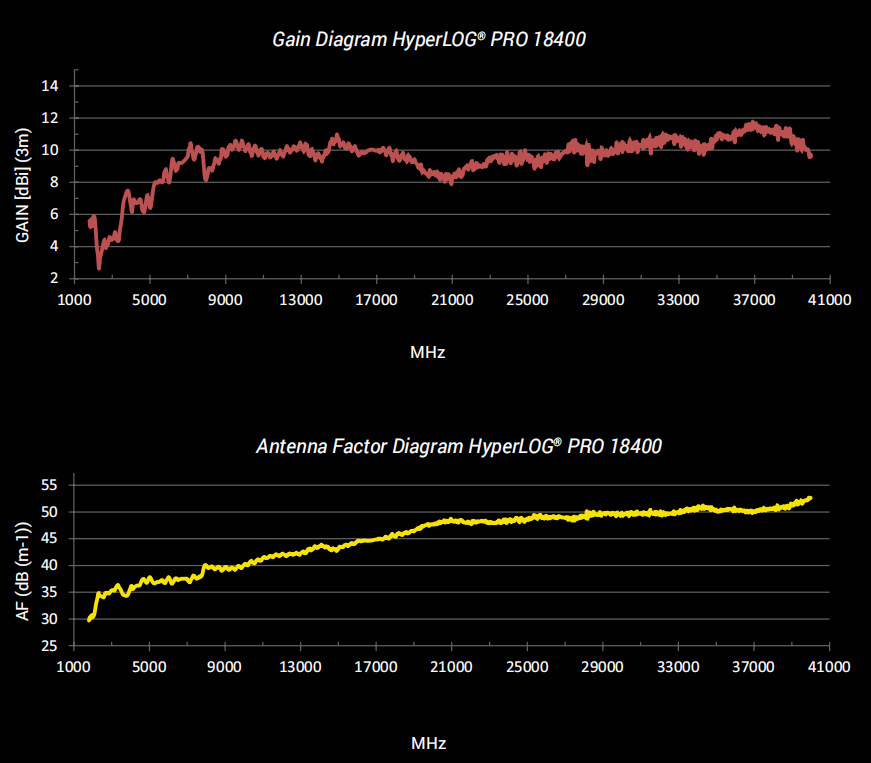Click the 'Gain Diagram HyperLOG PRO 18400' title
871x763 pixels.
pos(429,39)
